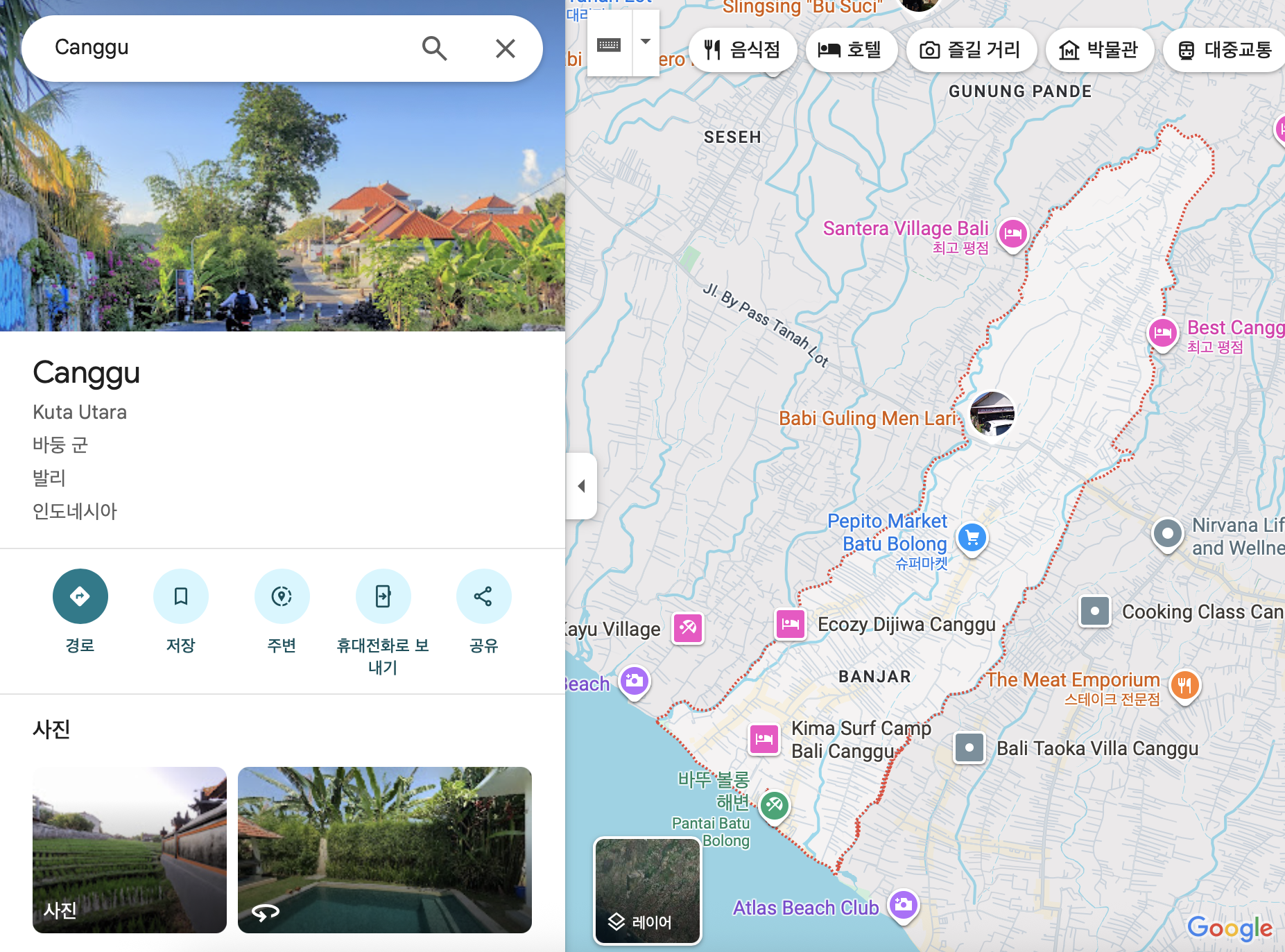Filter map by 박물관 museums

click(x=1099, y=50)
